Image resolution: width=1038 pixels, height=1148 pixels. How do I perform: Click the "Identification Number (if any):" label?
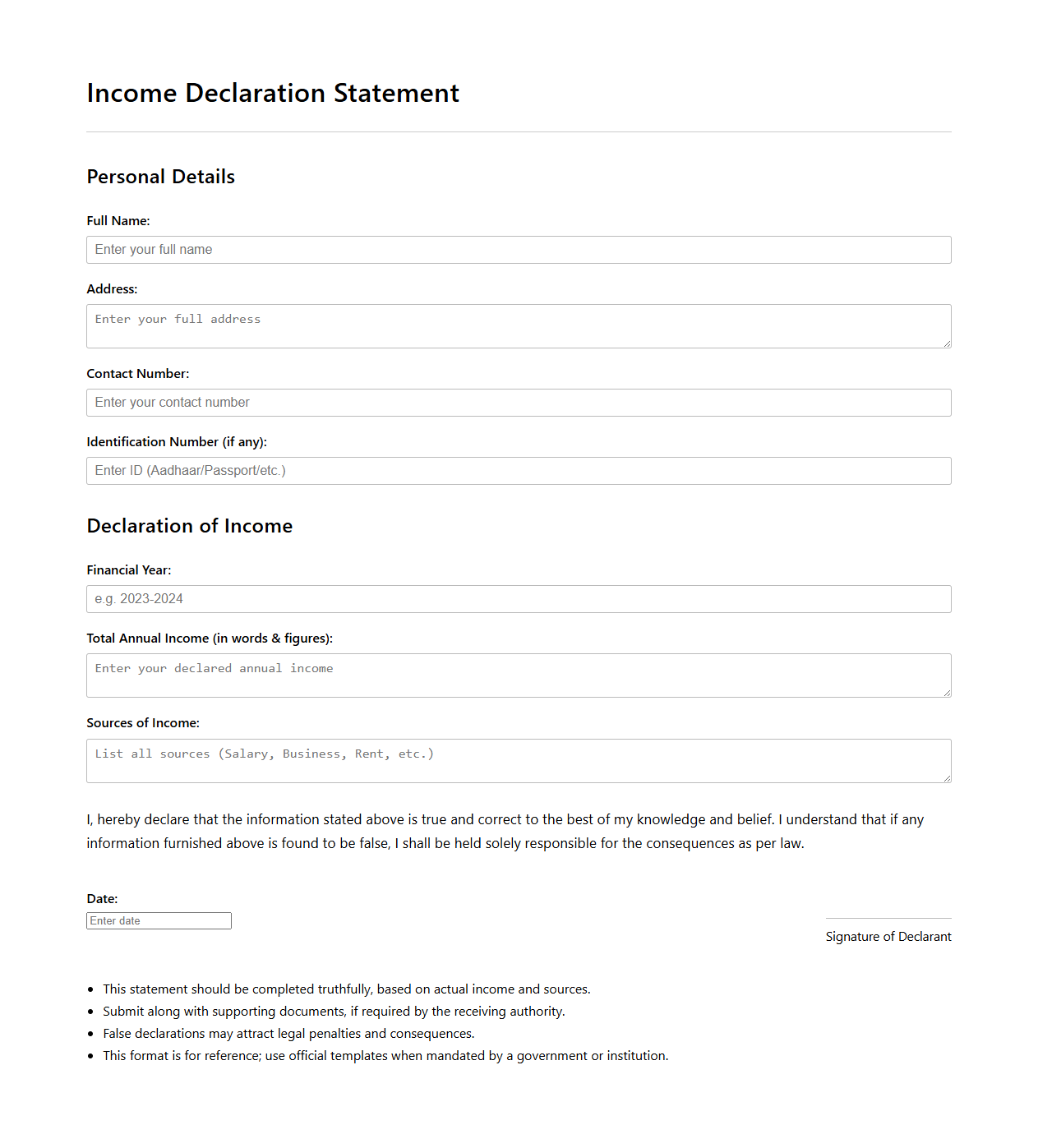[x=177, y=442]
